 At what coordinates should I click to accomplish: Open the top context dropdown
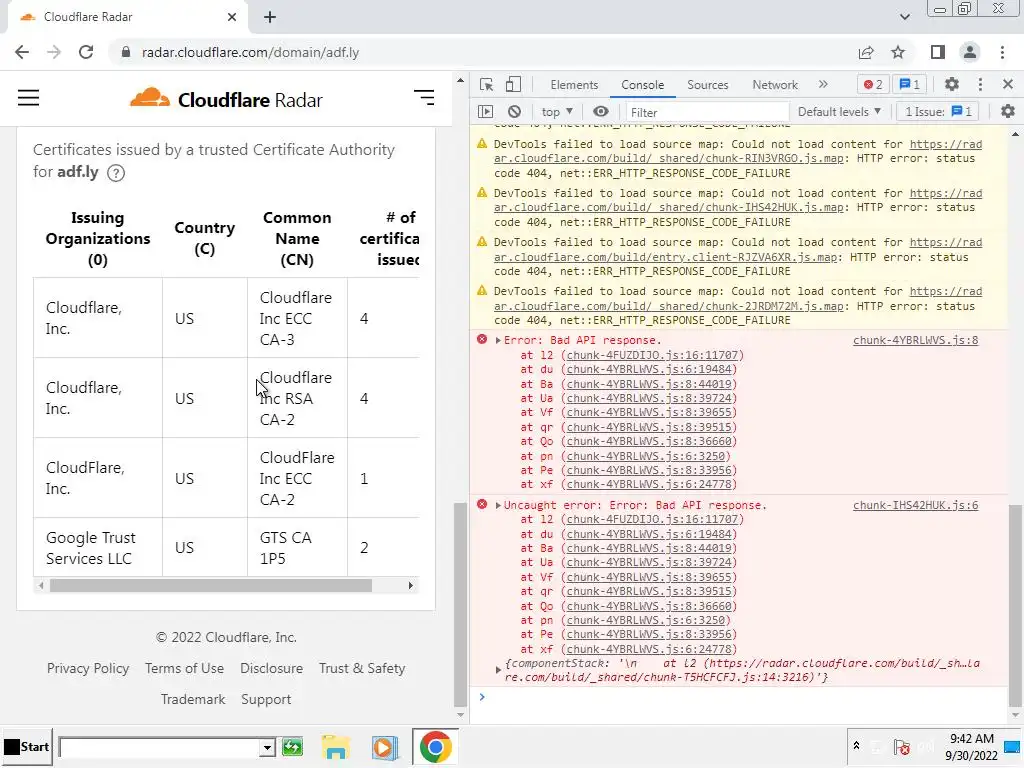pyautogui.click(x=557, y=112)
